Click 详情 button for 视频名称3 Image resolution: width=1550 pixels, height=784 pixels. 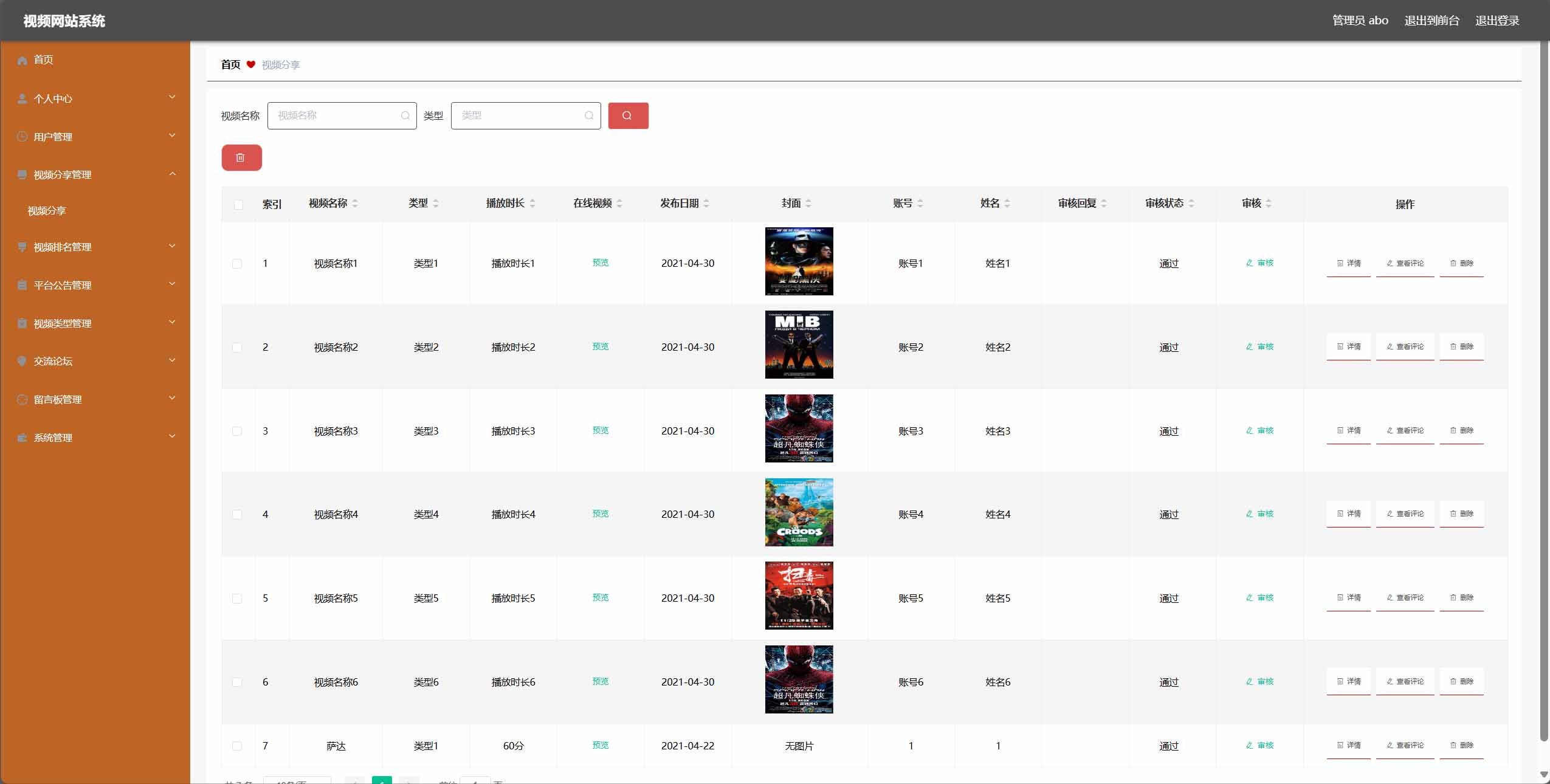pyautogui.click(x=1349, y=430)
